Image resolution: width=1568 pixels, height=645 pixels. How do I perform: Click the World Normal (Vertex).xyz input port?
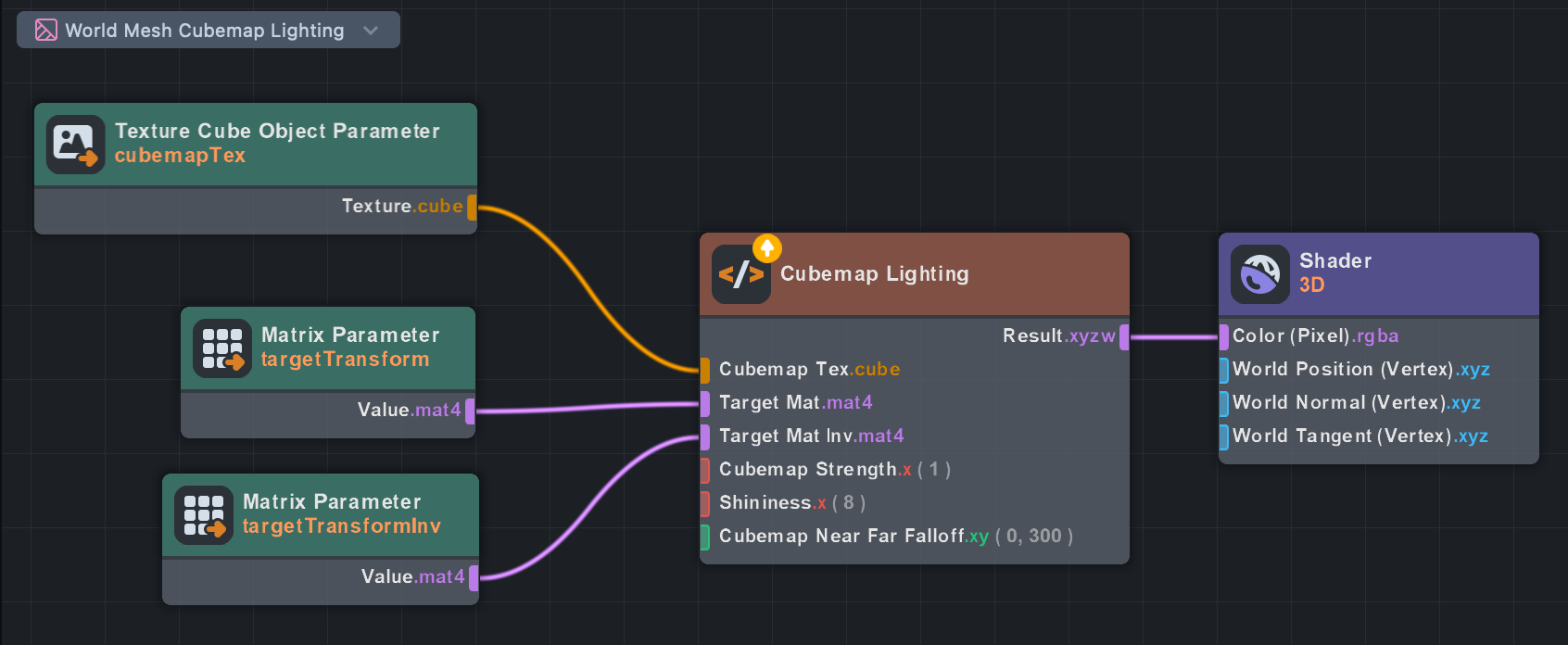1224,403
